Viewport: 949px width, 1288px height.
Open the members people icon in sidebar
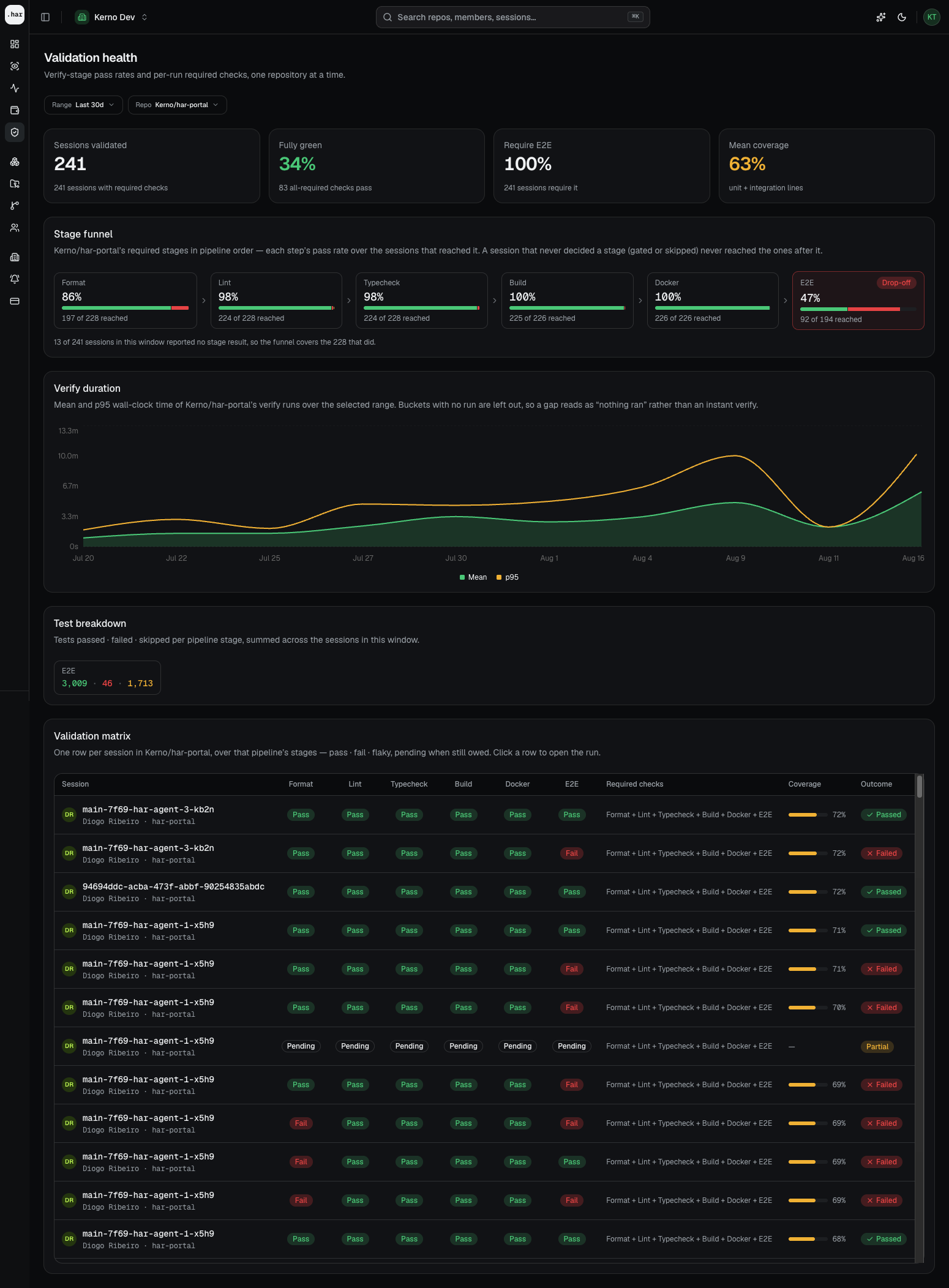point(15,228)
